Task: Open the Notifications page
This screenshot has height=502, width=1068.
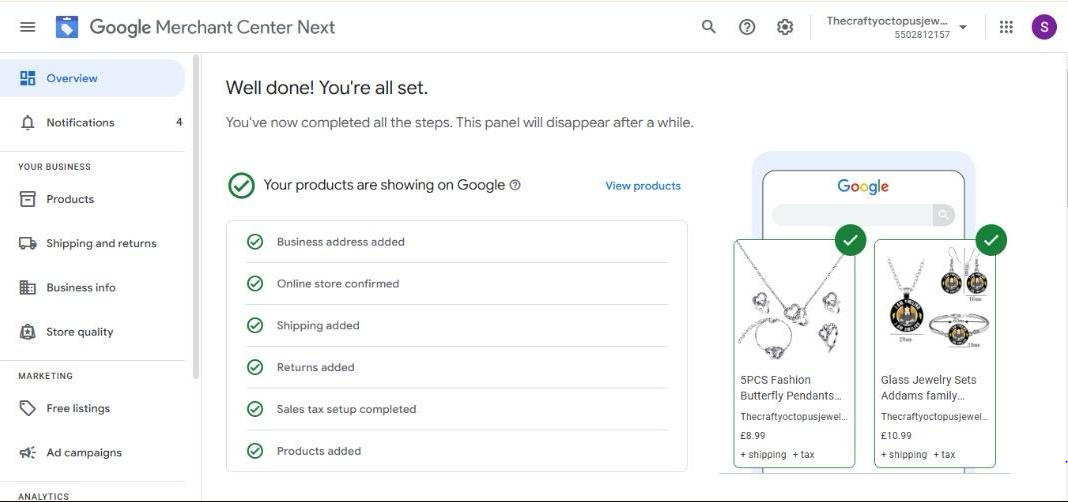Action: click(x=80, y=123)
